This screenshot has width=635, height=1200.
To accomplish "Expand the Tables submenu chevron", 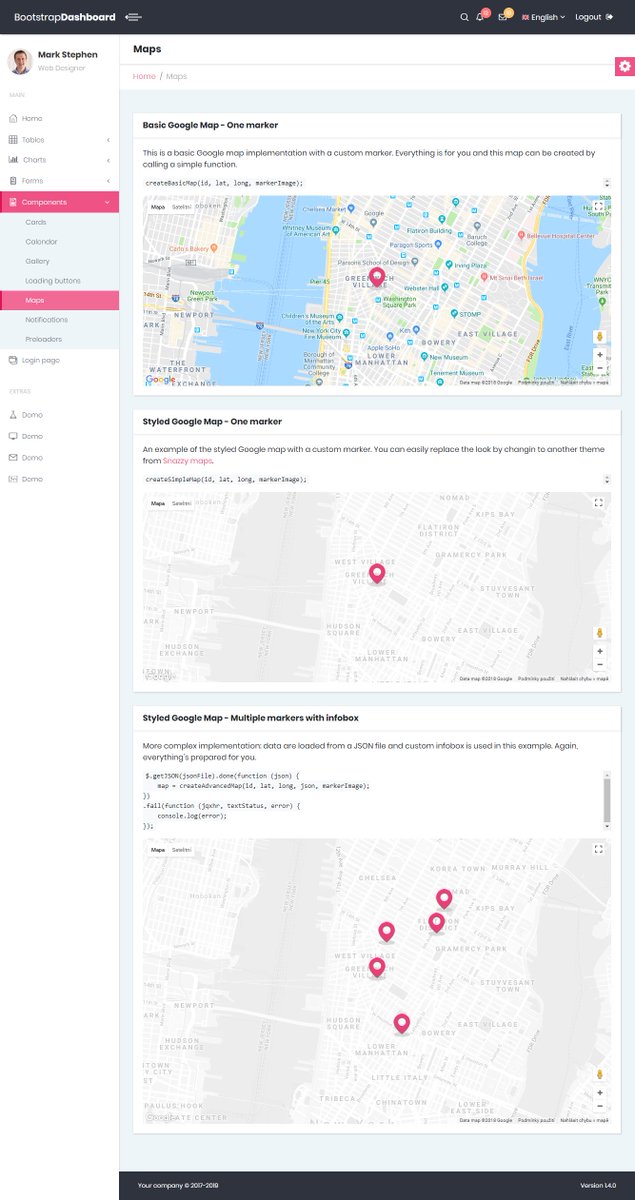I will pyautogui.click(x=108, y=139).
